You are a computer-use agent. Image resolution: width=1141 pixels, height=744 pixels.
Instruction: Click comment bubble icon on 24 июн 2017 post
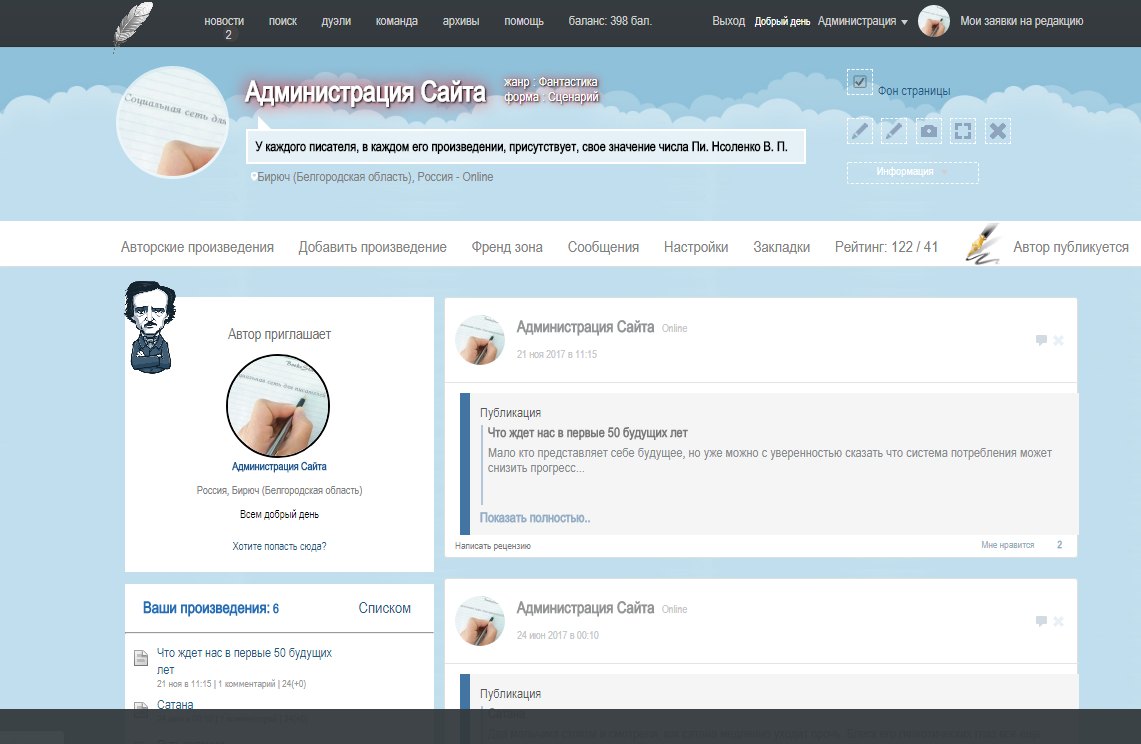(x=1041, y=621)
